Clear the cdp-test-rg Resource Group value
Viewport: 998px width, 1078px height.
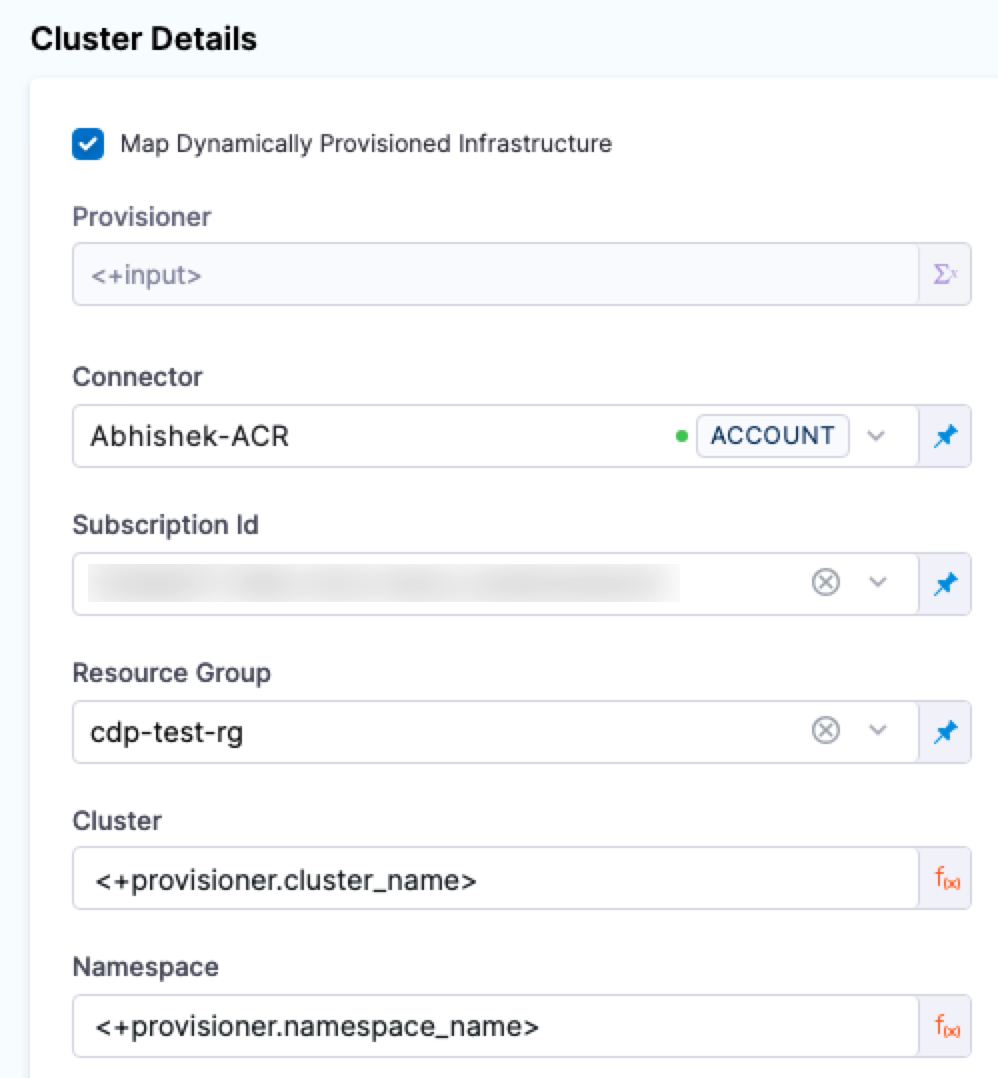[825, 732]
